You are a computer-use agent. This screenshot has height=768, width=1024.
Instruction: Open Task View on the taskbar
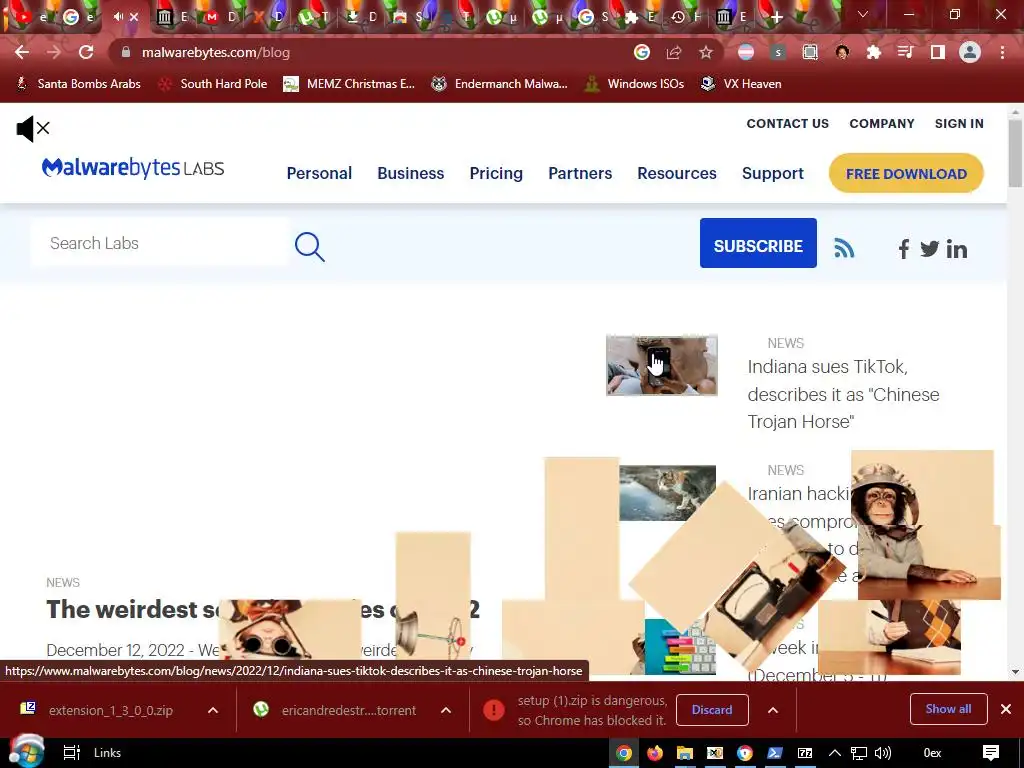coord(71,753)
